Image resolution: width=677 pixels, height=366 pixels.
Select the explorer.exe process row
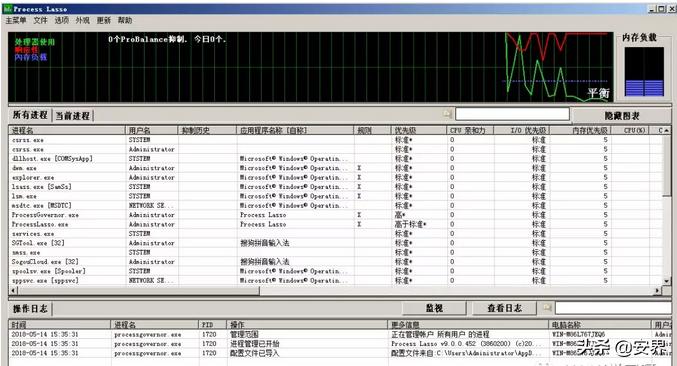[335, 177]
